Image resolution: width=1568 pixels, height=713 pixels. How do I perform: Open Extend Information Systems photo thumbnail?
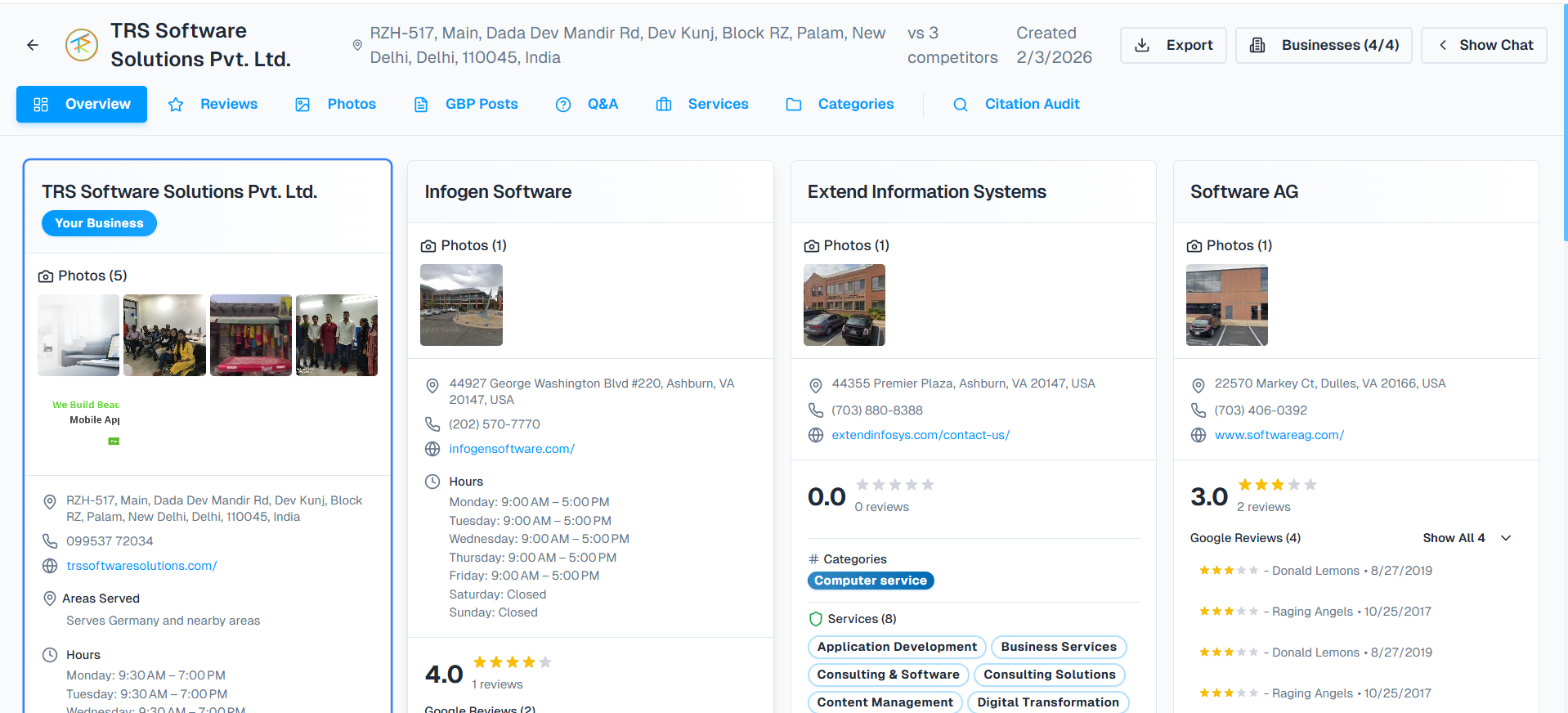tap(844, 305)
